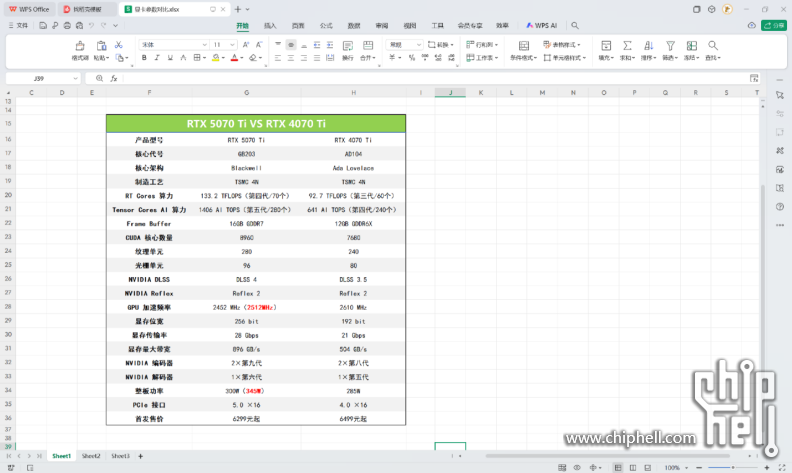Click the yellow fill color swatch
This screenshot has width=792, height=473.
(x=216, y=58)
